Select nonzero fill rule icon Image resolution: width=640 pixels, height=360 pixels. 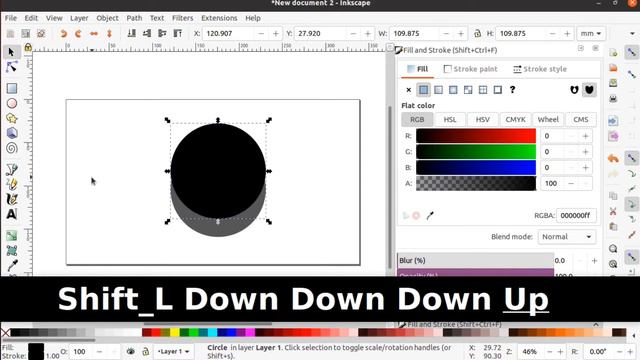pyautogui.click(x=589, y=90)
